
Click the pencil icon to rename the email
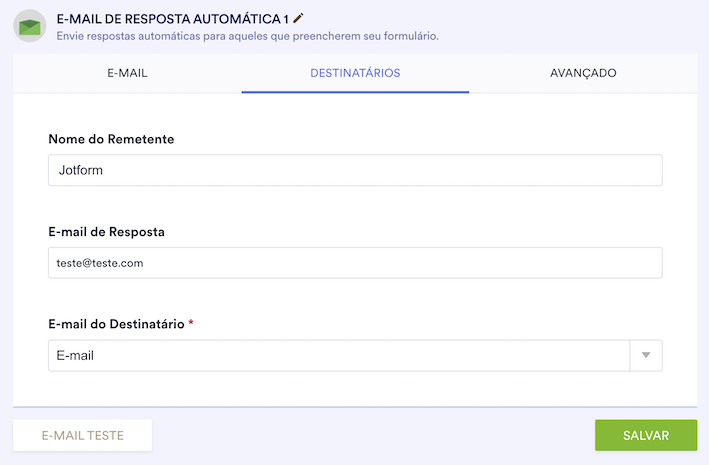click(298, 18)
